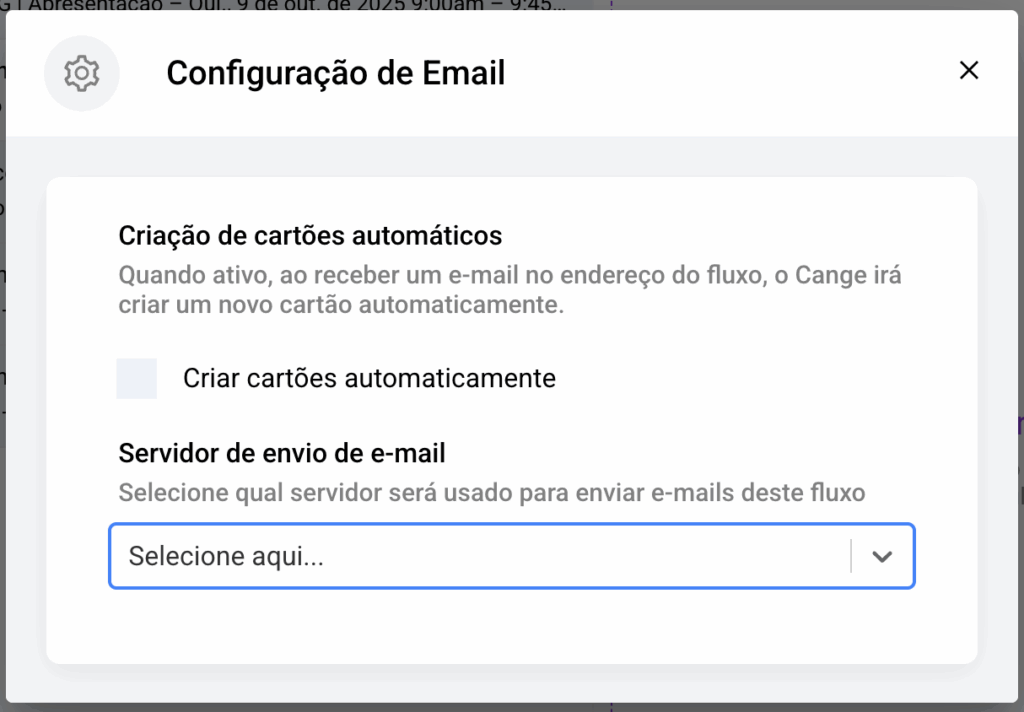Click the 'Servidor de envio de e-mail' heading
The image size is (1024, 712).
pos(282,453)
